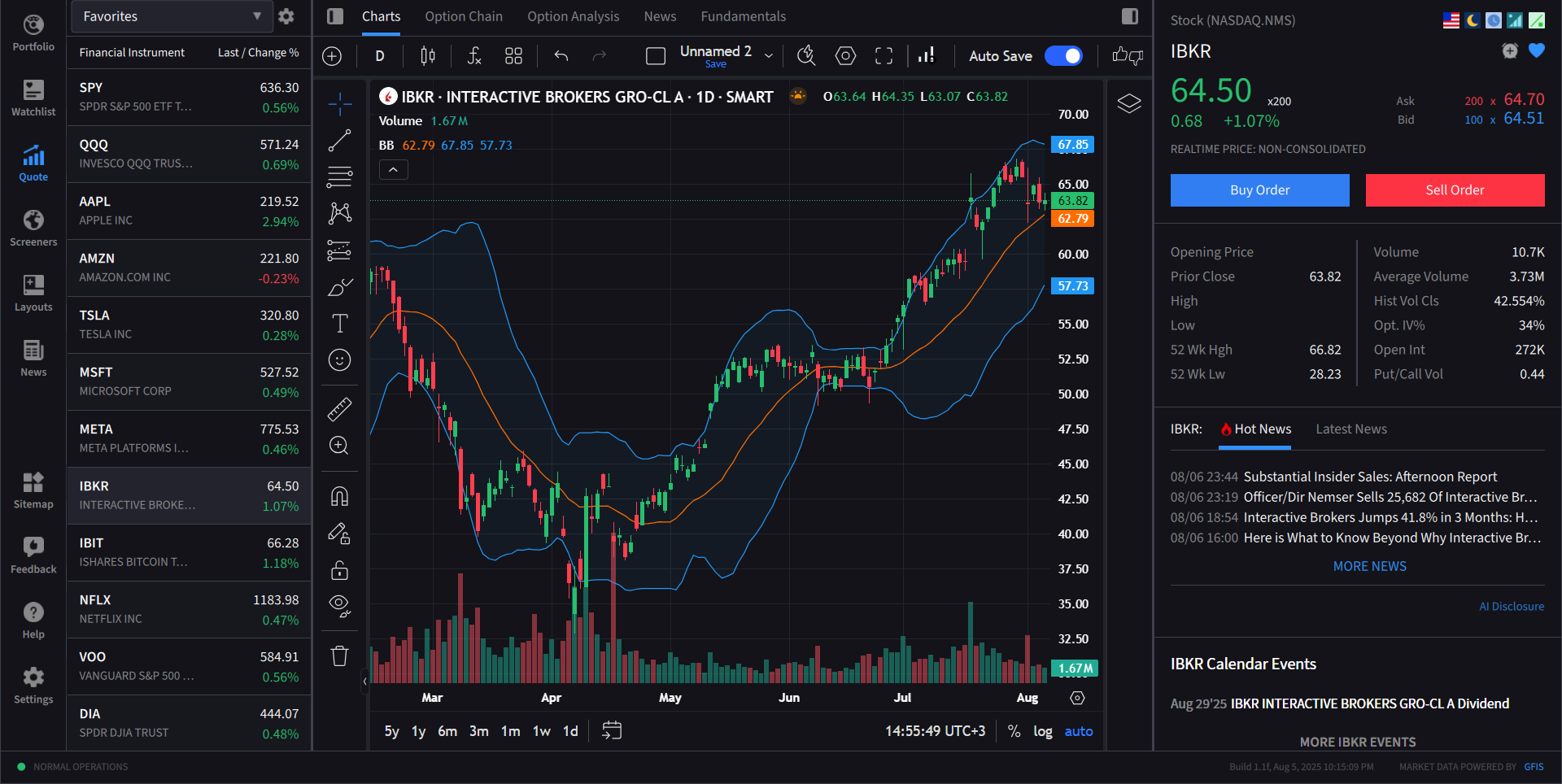Enter fullscreen chart mode
1562x784 pixels.
point(884,56)
